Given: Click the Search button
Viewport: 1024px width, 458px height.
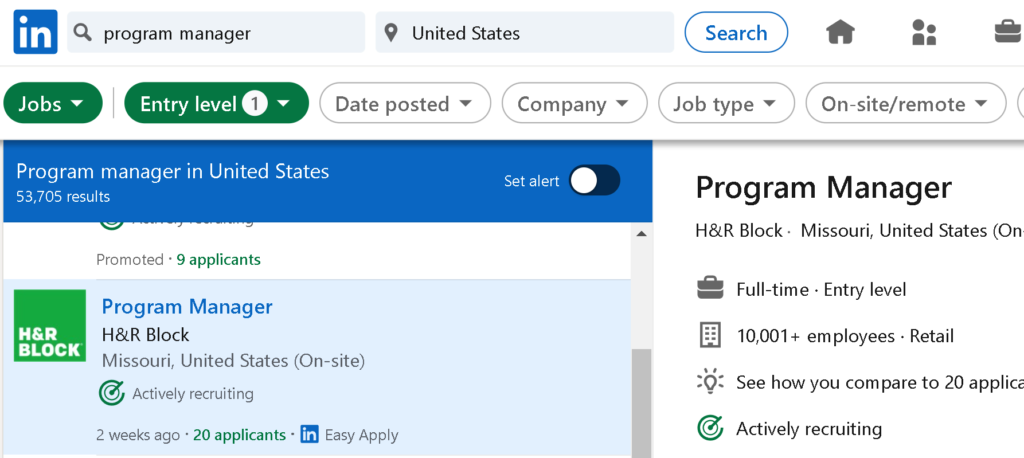Looking at the screenshot, I should pyautogui.click(x=736, y=32).
